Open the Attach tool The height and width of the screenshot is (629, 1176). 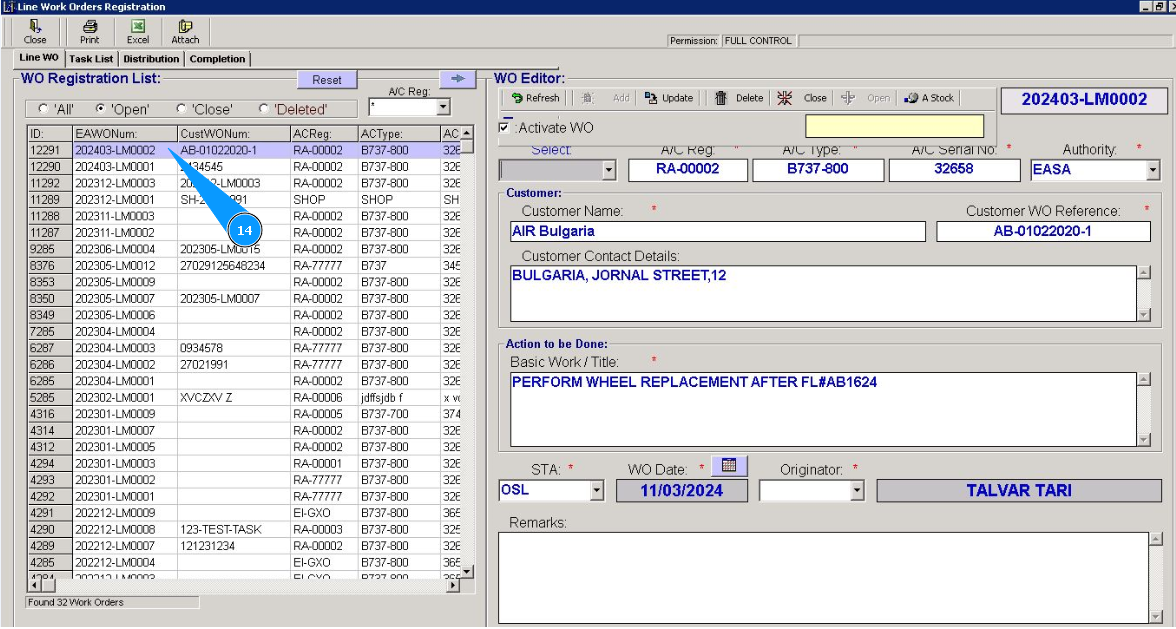click(x=185, y=31)
